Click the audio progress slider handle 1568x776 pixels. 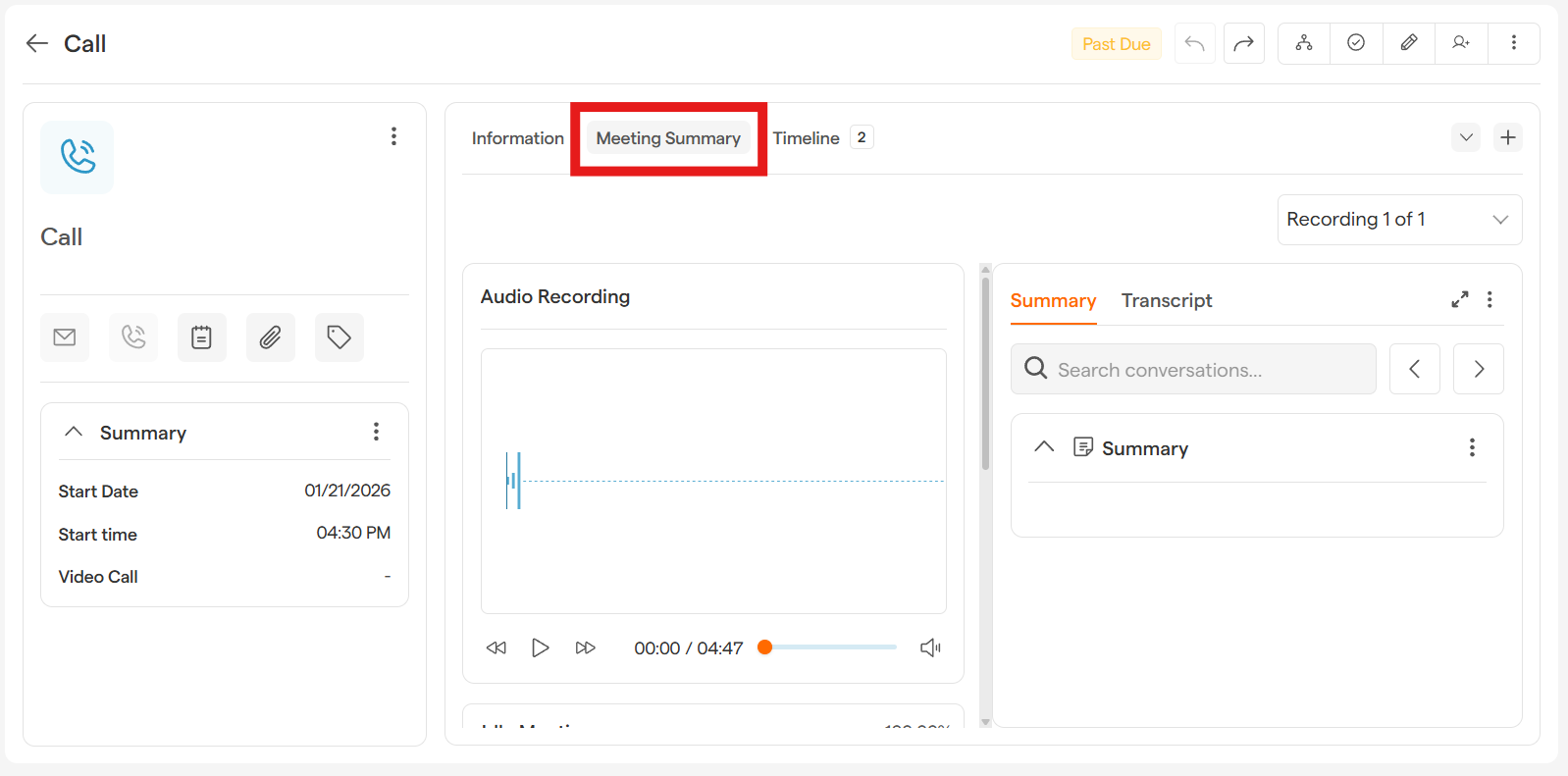coord(765,647)
